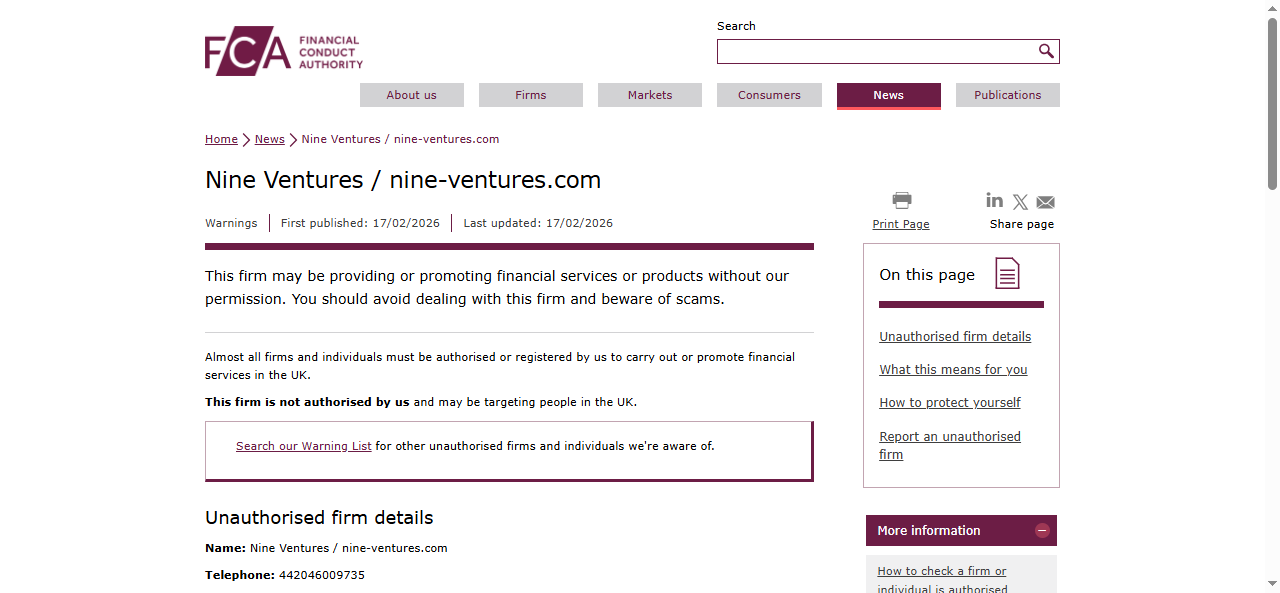
Task: Click the printer icon above Print Page
Action: tap(900, 199)
